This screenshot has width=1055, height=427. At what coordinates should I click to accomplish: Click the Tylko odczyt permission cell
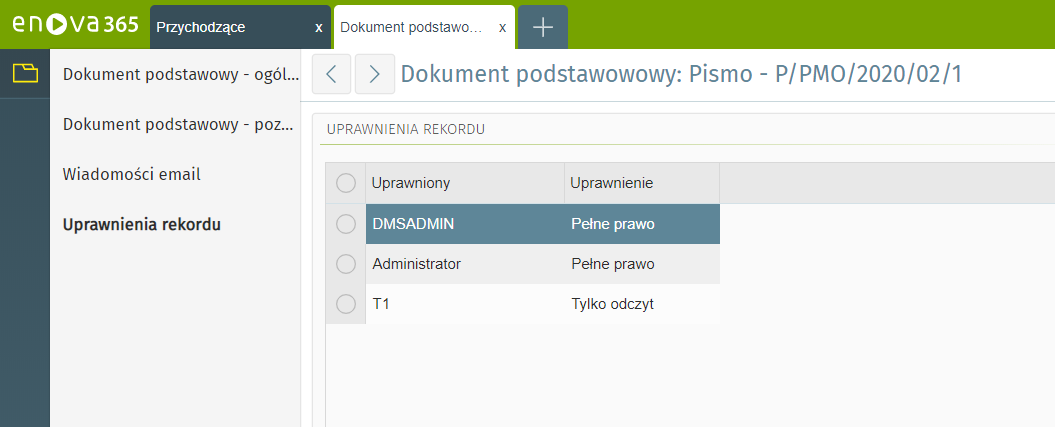pos(612,304)
